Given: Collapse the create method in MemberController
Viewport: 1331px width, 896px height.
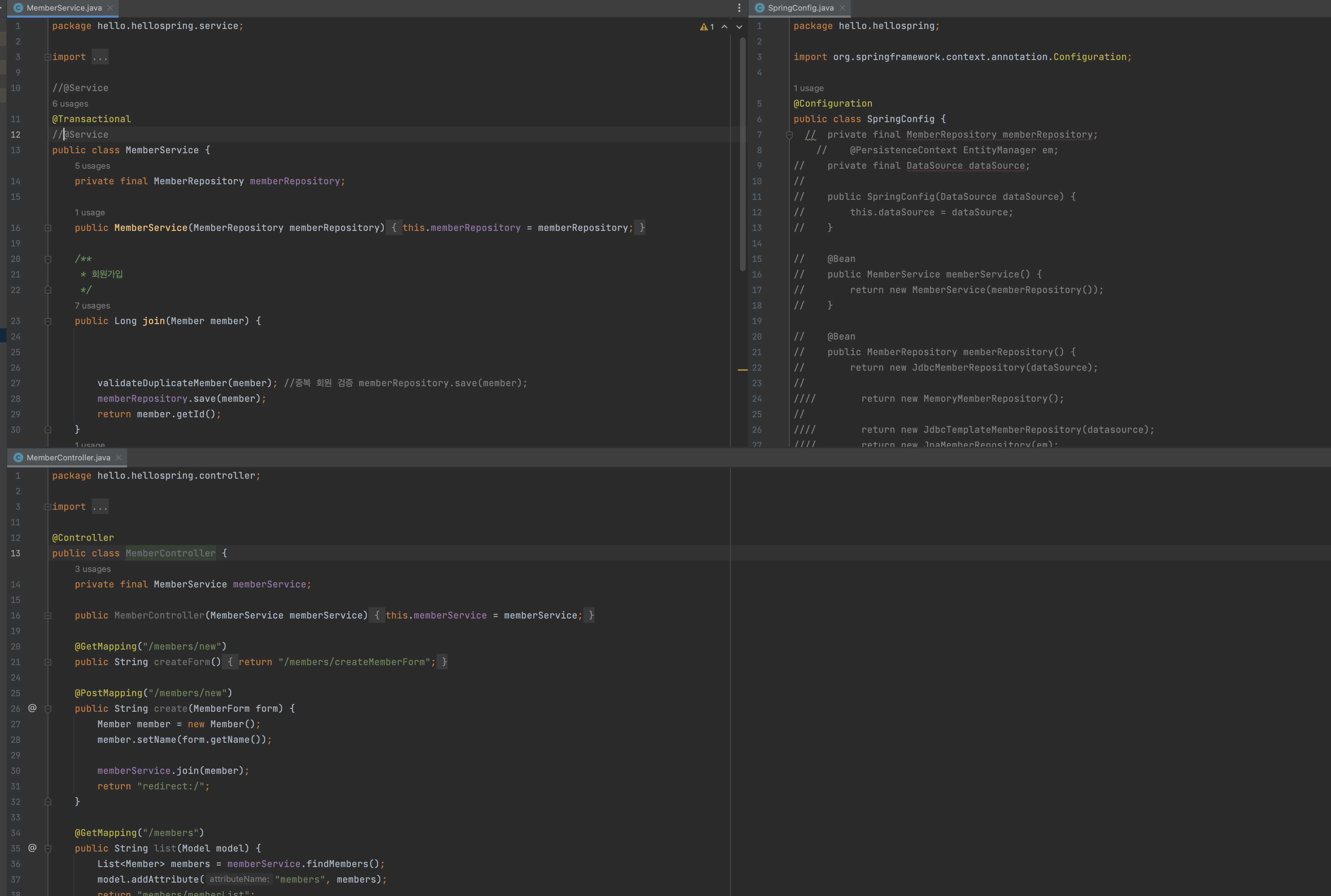Looking at the screenshot, I should [x=48, y=709].
